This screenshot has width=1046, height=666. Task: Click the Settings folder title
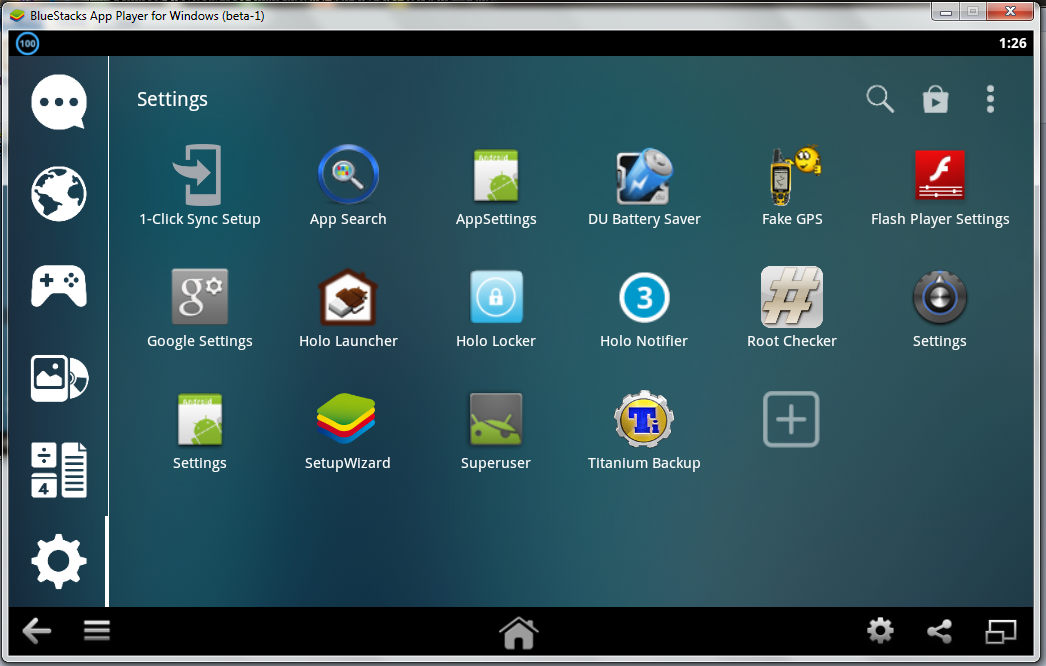[172, 99]
